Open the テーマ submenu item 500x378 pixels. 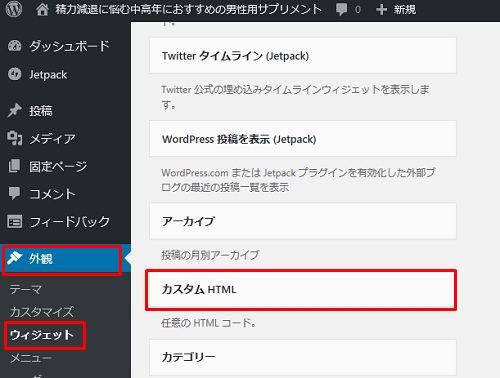coord(26,290)
